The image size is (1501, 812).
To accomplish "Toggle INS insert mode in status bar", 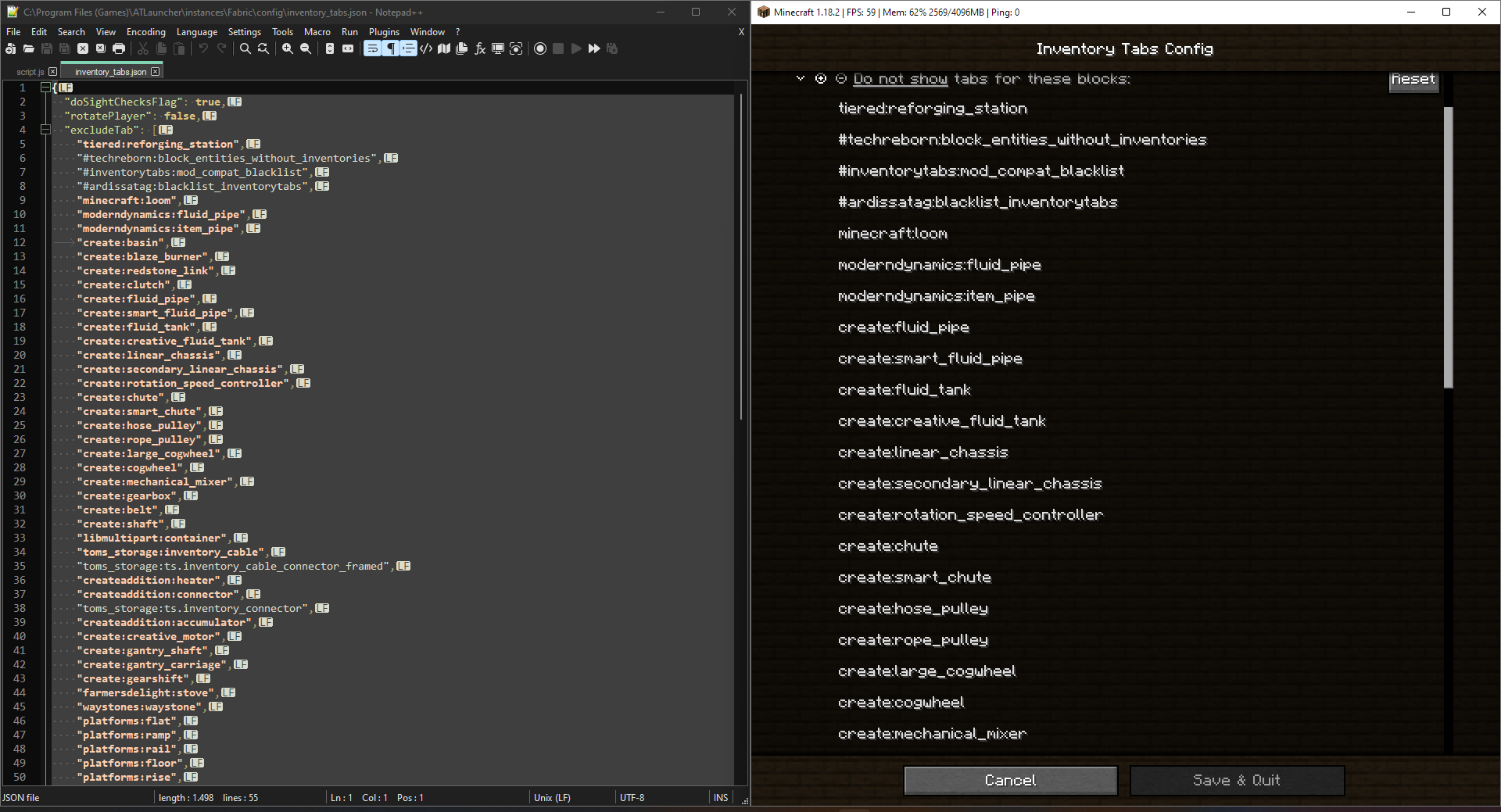I will [x=721, y=798].
